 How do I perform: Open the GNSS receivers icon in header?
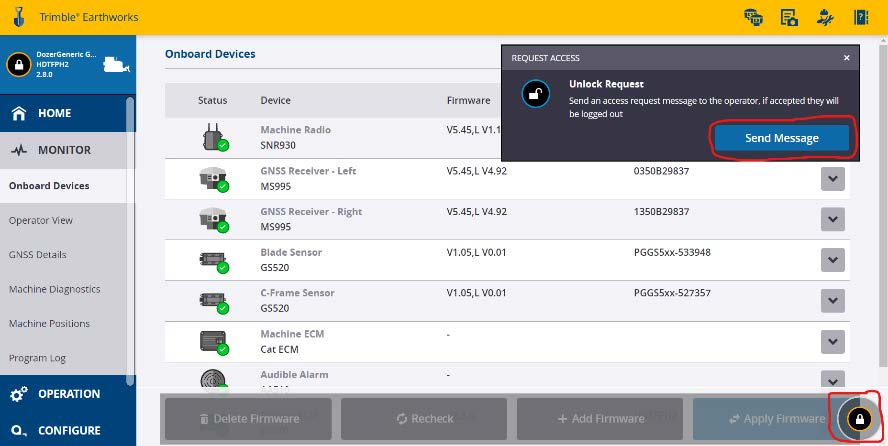(753, 17)
